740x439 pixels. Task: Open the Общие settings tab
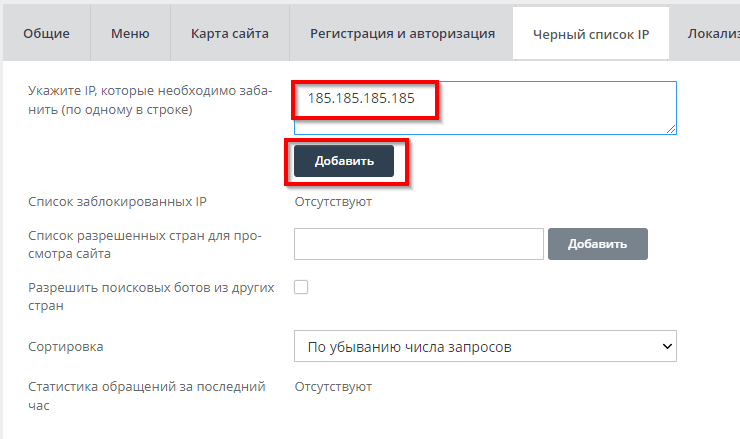tap(45, 34)
